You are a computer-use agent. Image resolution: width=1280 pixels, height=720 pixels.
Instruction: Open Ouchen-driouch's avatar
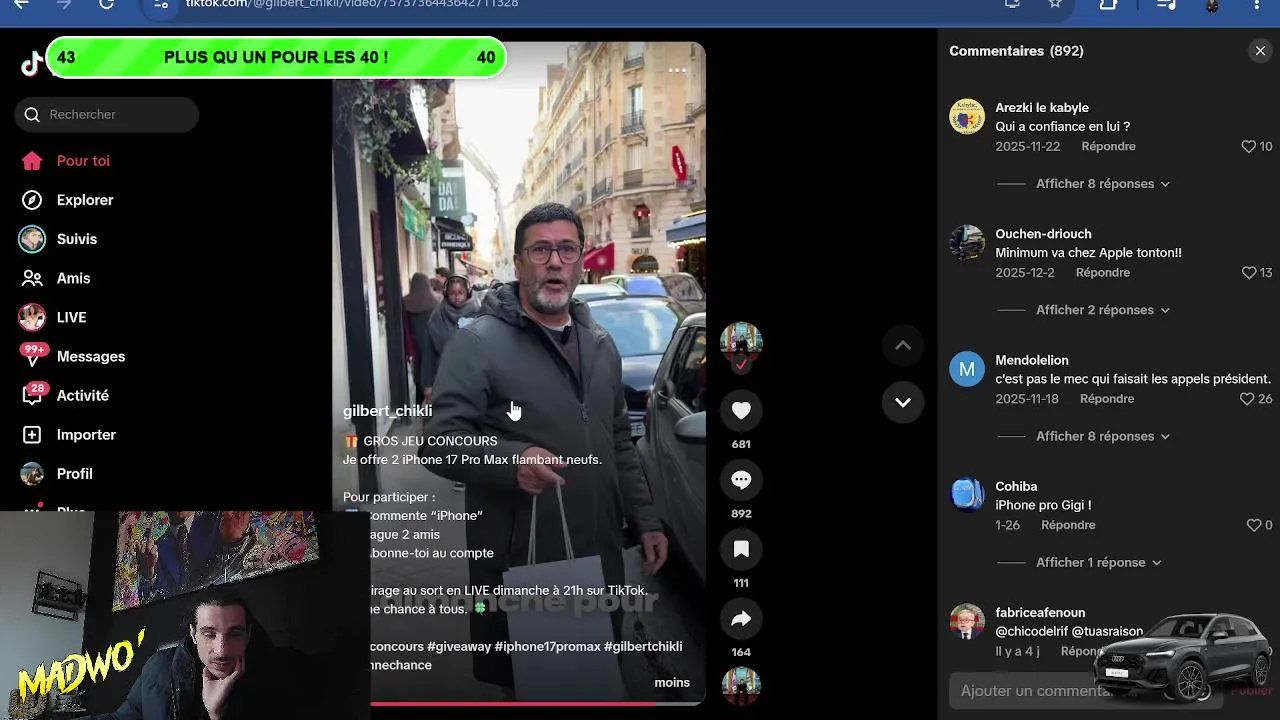coord(967,243)
